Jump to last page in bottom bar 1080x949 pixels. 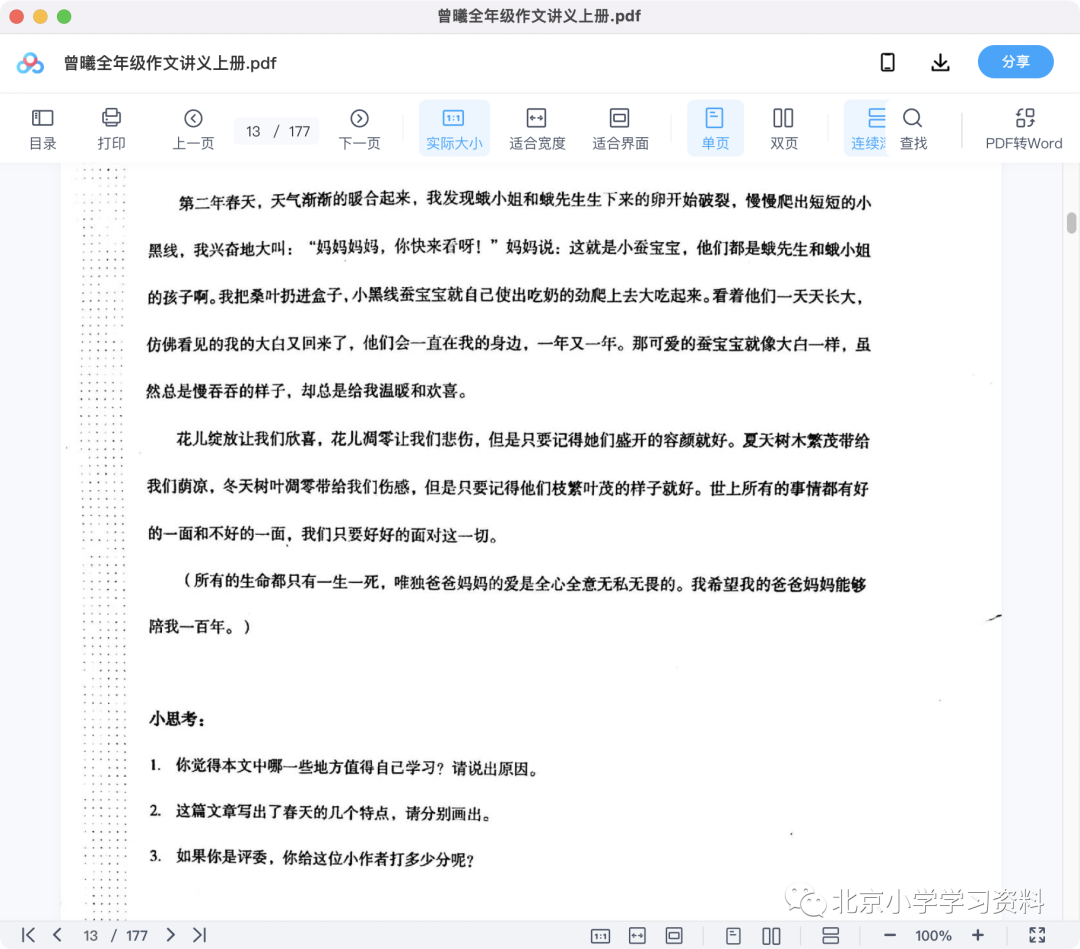tap(200, 935)
